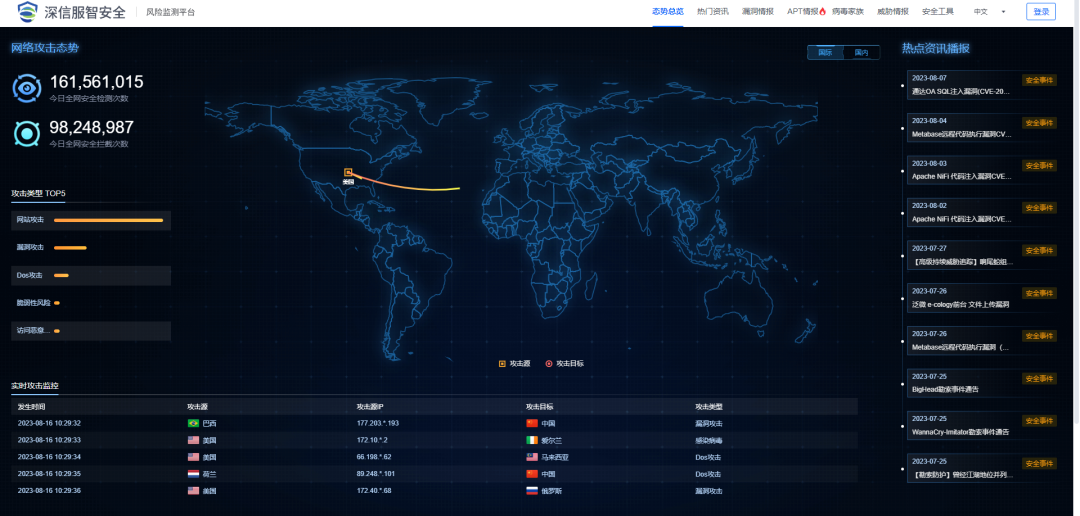Click the China flag in 89.248.*.101 row

pyautogui.click(x=531, y=474)
